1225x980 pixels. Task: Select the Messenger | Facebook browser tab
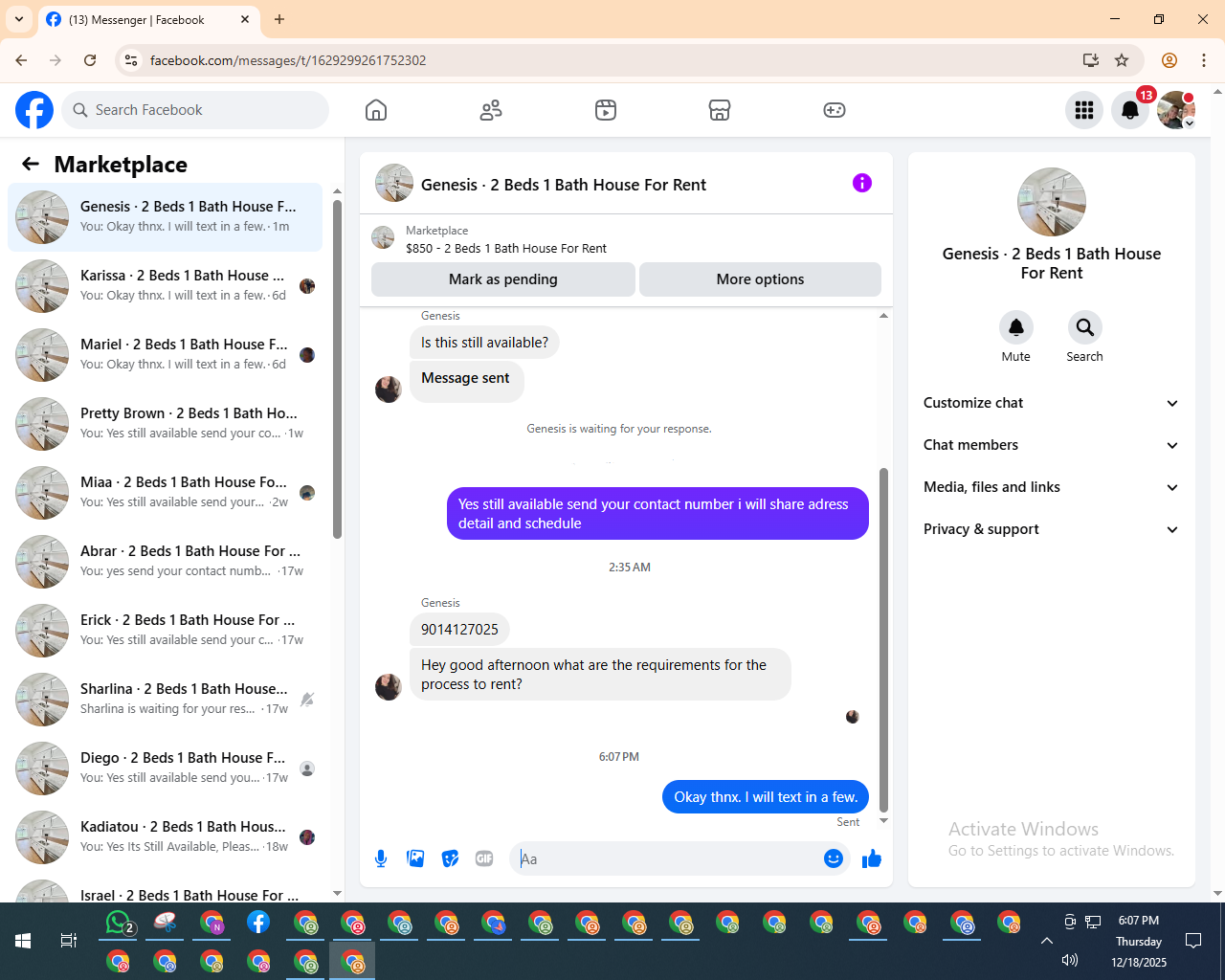tap(148, 20)
